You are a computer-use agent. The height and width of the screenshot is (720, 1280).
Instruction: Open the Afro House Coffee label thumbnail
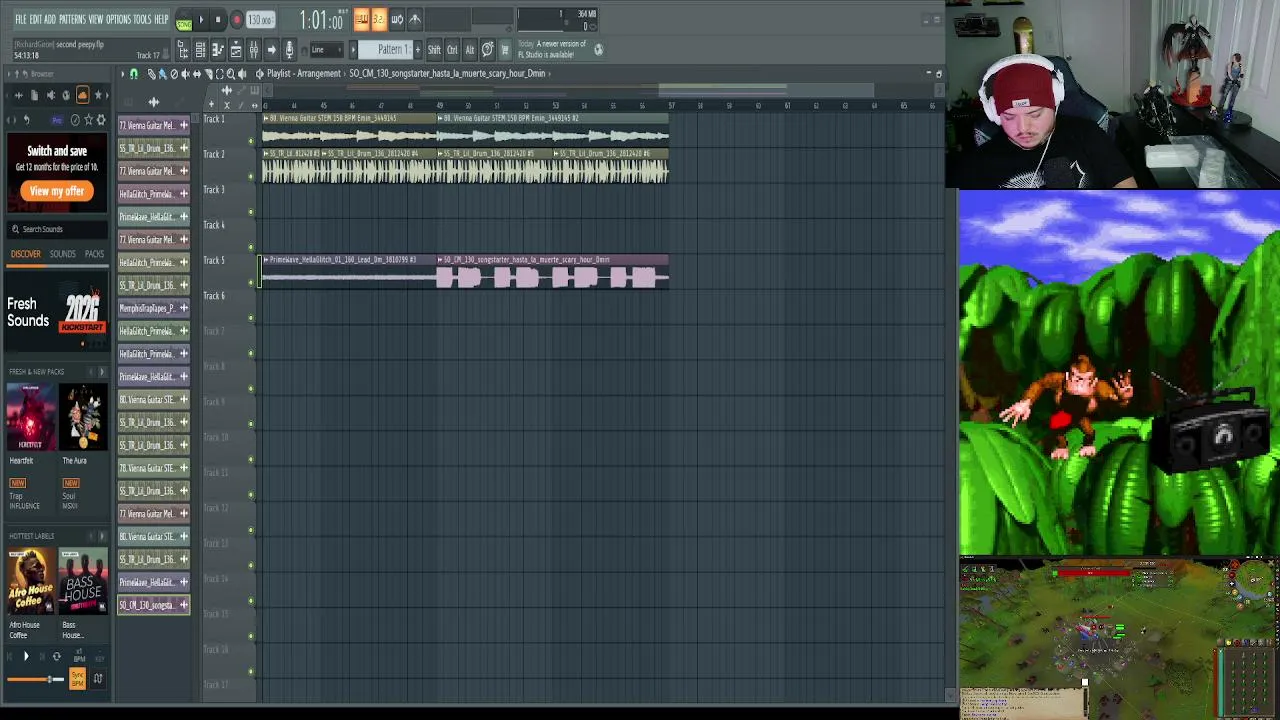coord(31,582)
